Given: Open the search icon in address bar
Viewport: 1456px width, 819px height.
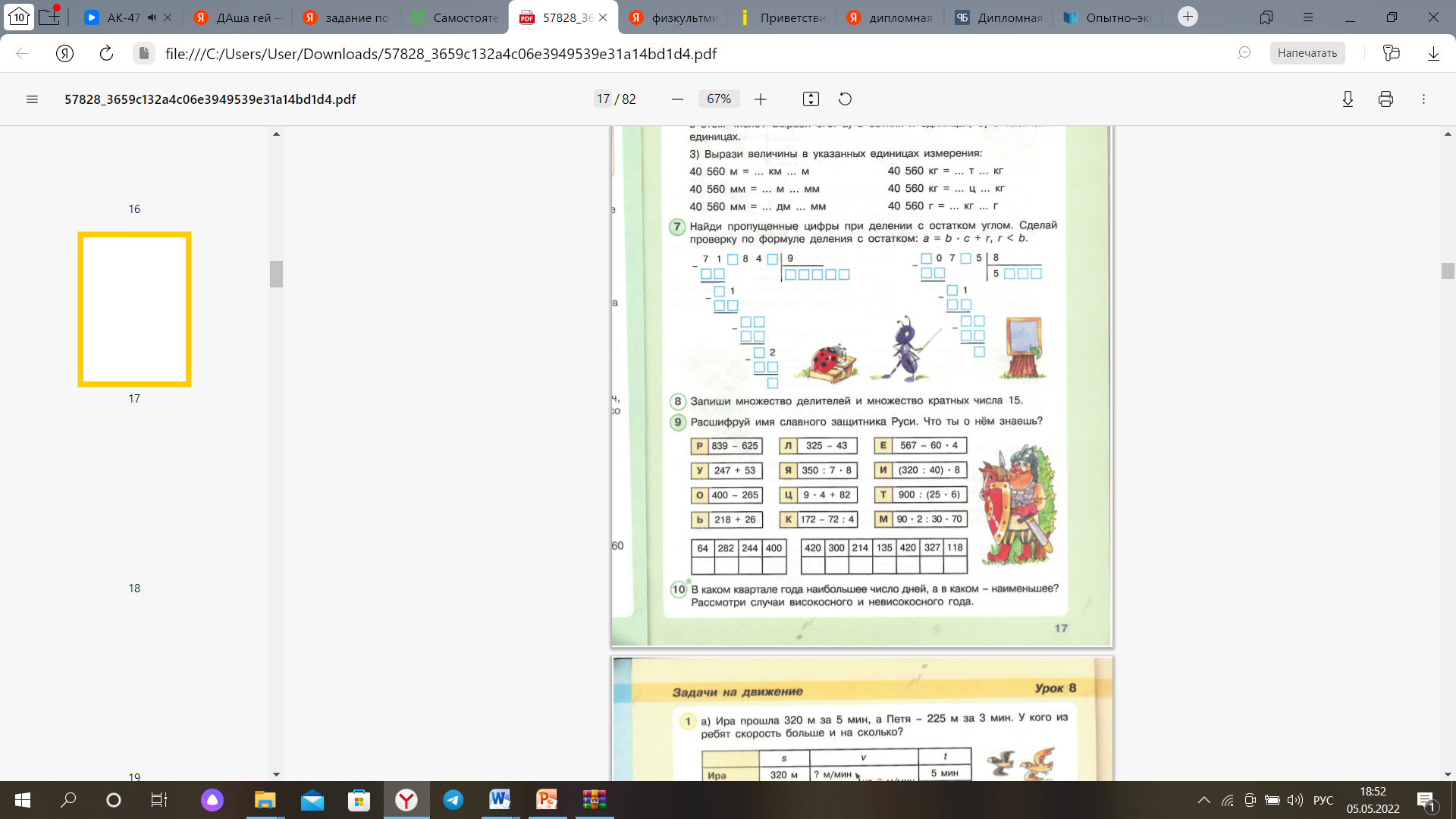Looking at the screenshot, I should point(1244,53).
